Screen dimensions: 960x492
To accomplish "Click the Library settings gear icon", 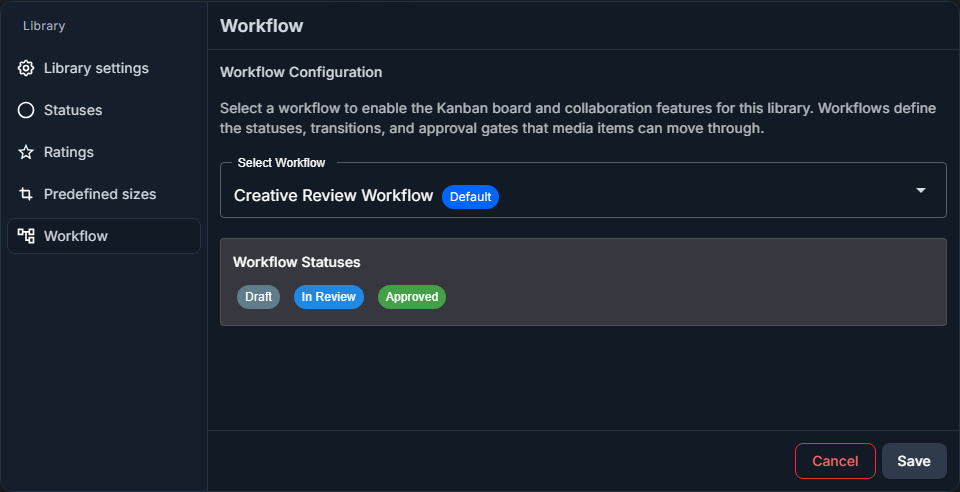I will tap(26, 68).
